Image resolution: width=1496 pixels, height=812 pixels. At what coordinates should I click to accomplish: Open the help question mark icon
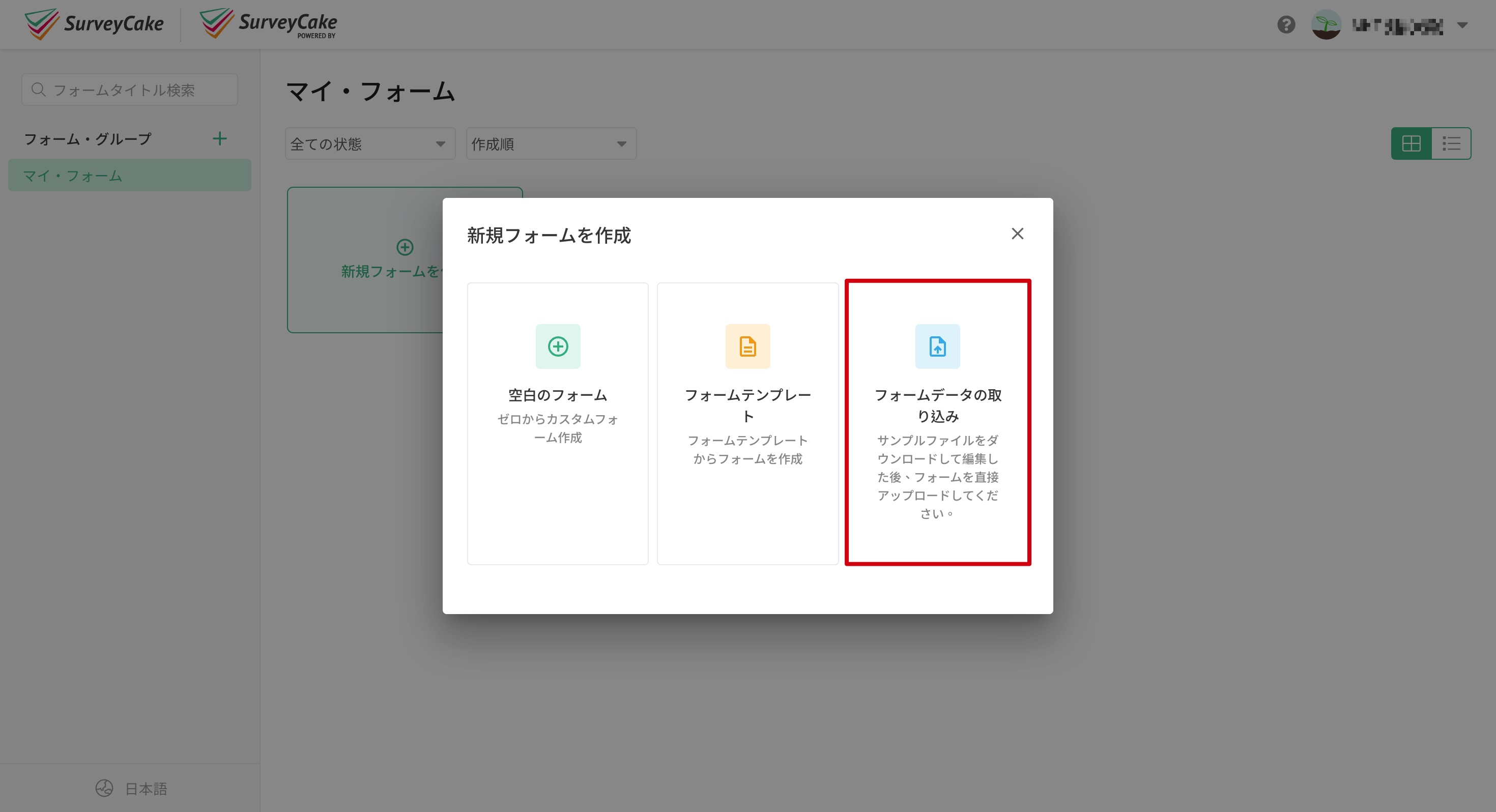click(1286, 24)
